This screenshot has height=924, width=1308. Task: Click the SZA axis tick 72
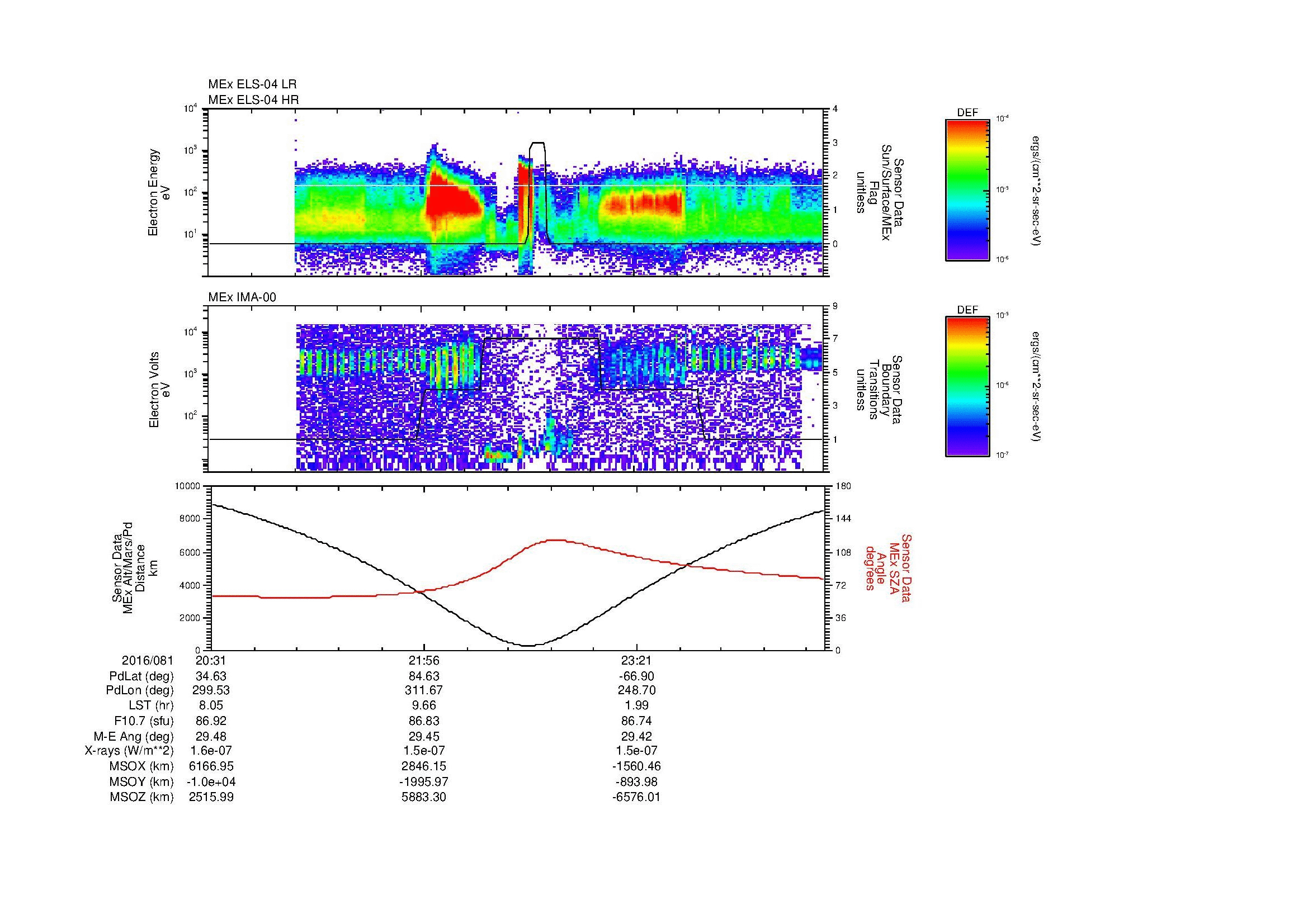(842, 585)
